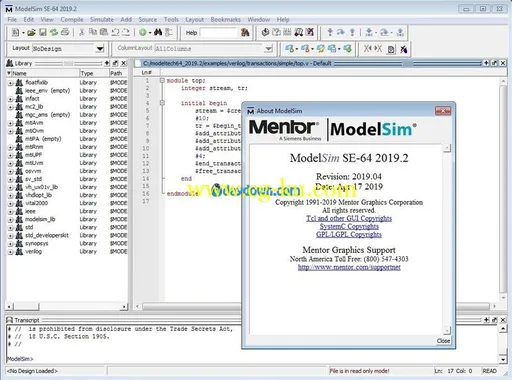512x380 pixels.
Task: Click the 'File is in read only mode!' status text
Action: 359,371
